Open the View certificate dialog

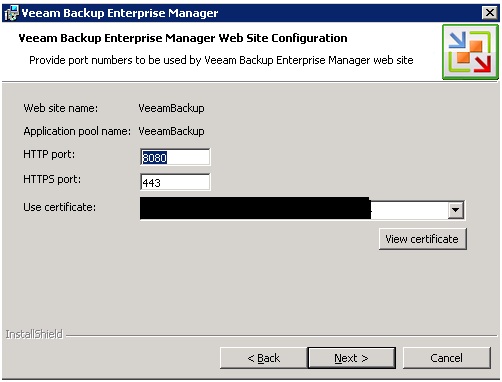tap(422, 239)
